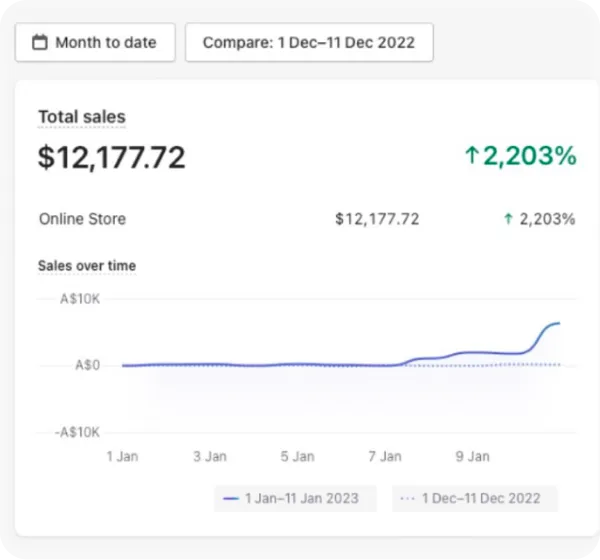Viewport: 600px width, 560px height.
Task: Click the solid blue line legend swatch
Action: pyautogui.click(x=231, y=498)
